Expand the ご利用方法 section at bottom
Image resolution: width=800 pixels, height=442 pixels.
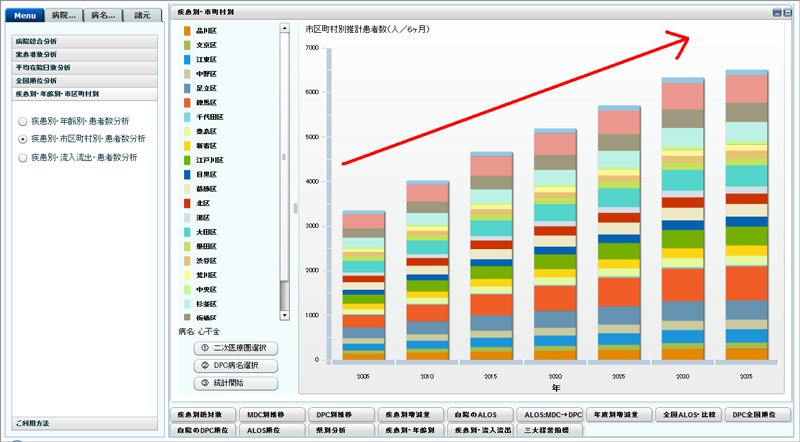click(x=85, y=423)
